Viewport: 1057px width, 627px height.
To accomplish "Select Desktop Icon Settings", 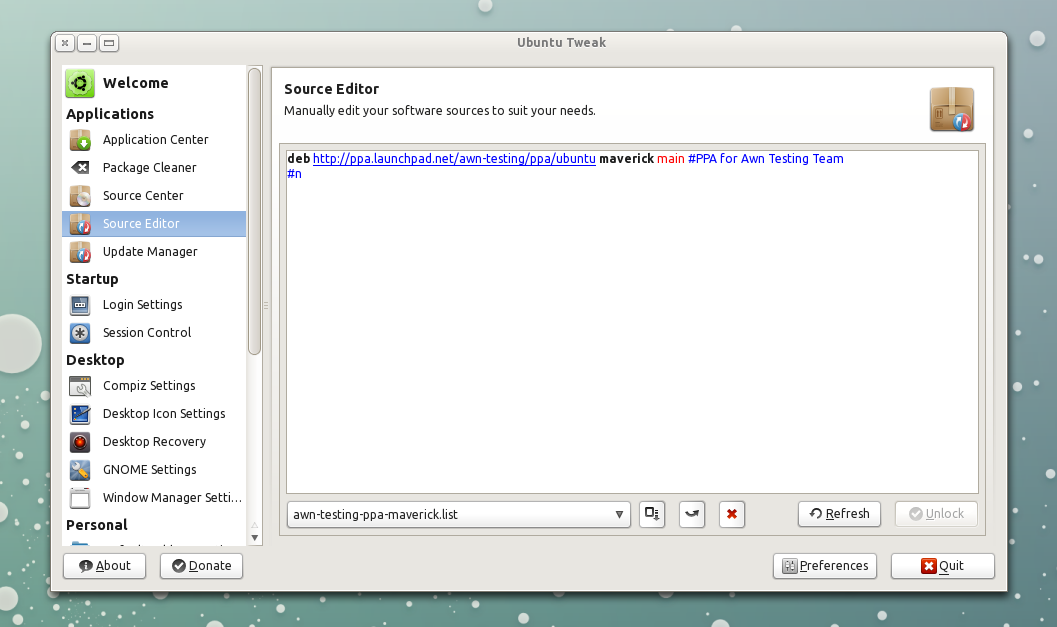I will [154, 413].
